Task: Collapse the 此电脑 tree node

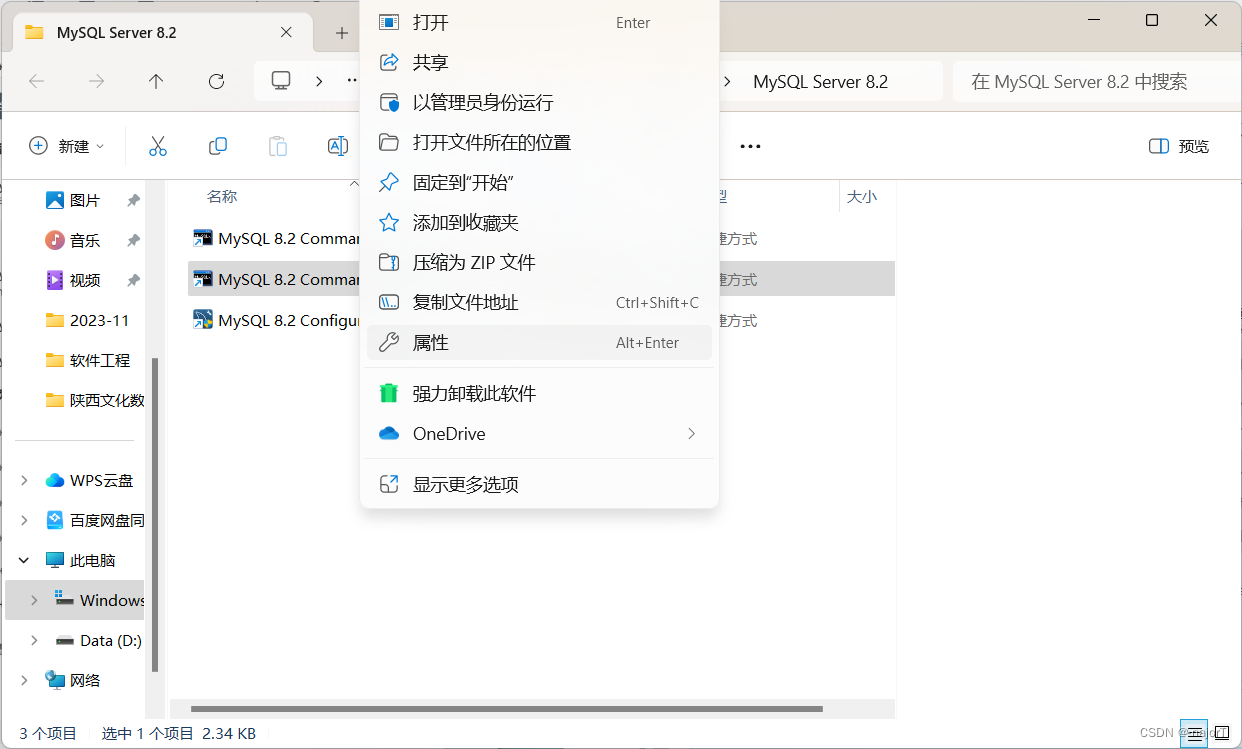Action: pyautogui.click(x=25, y=560)
